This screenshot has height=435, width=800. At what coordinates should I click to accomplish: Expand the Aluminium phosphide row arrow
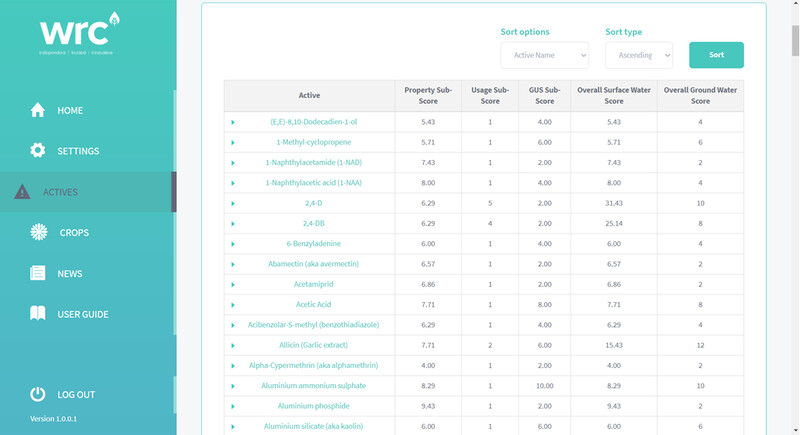point(233,406)
